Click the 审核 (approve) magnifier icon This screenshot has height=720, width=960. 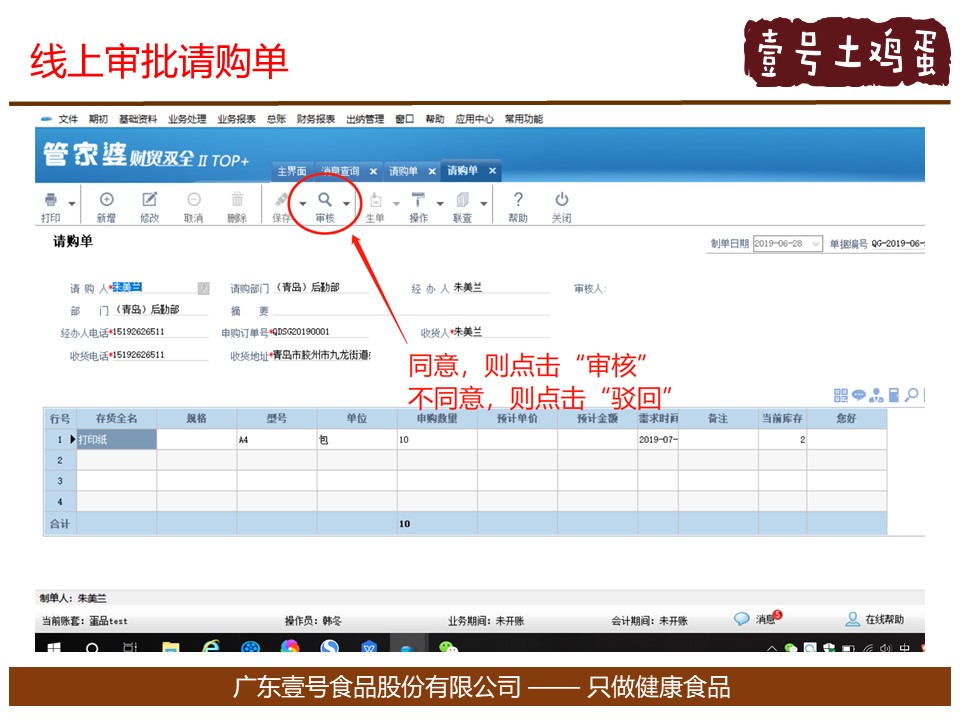[325, 201]
